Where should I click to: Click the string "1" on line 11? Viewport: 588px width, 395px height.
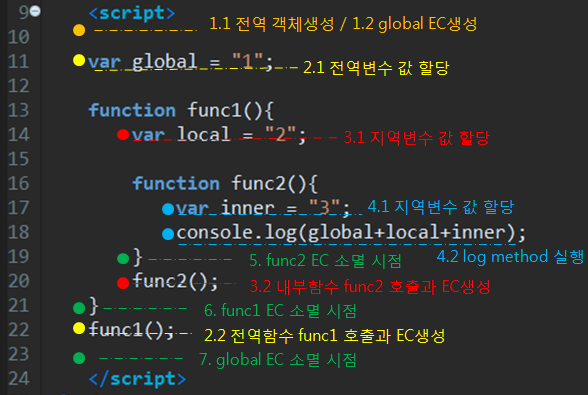pyautogui.click(x=248, y=61)
